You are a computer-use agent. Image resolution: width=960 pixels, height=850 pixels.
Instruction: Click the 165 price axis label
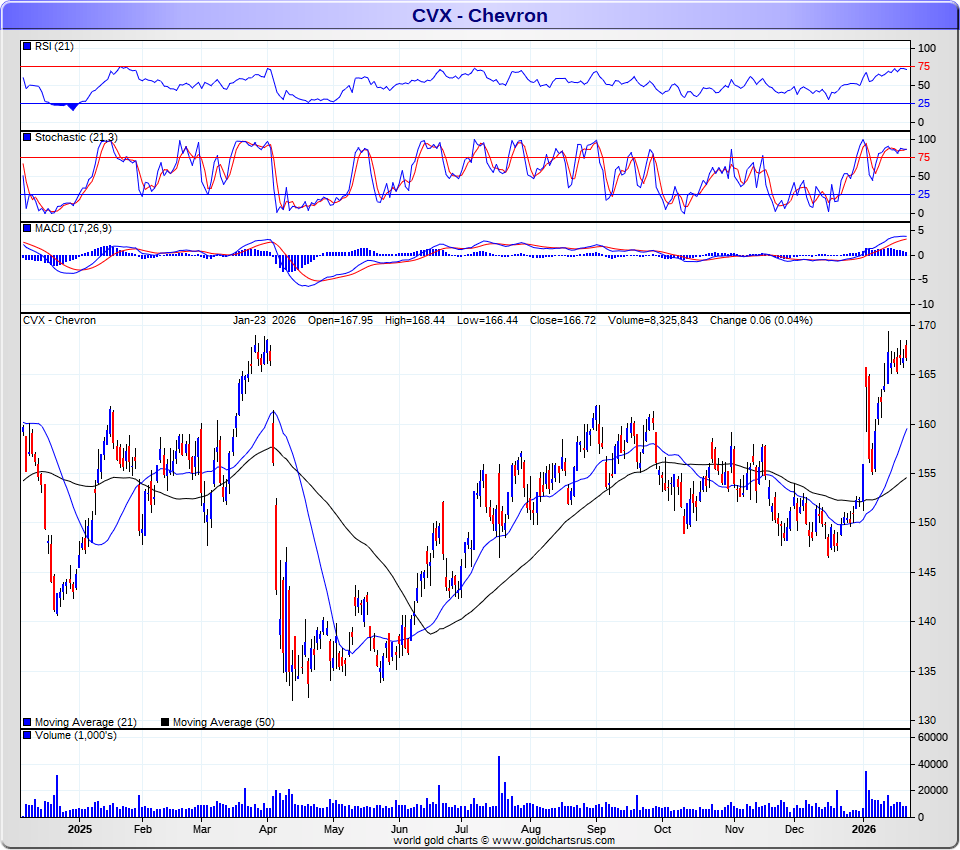pos(927,374)
